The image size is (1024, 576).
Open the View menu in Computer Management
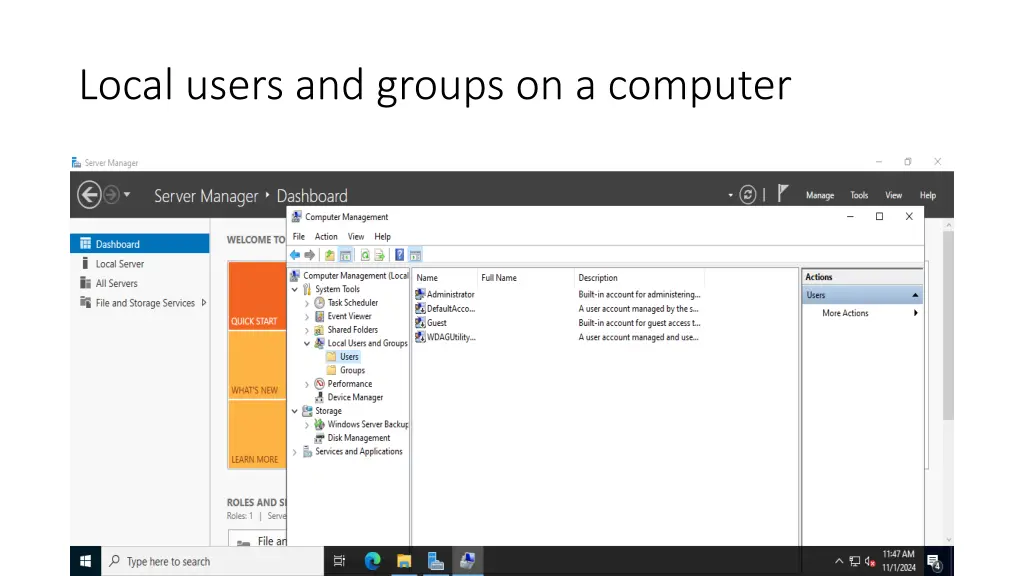356,236
